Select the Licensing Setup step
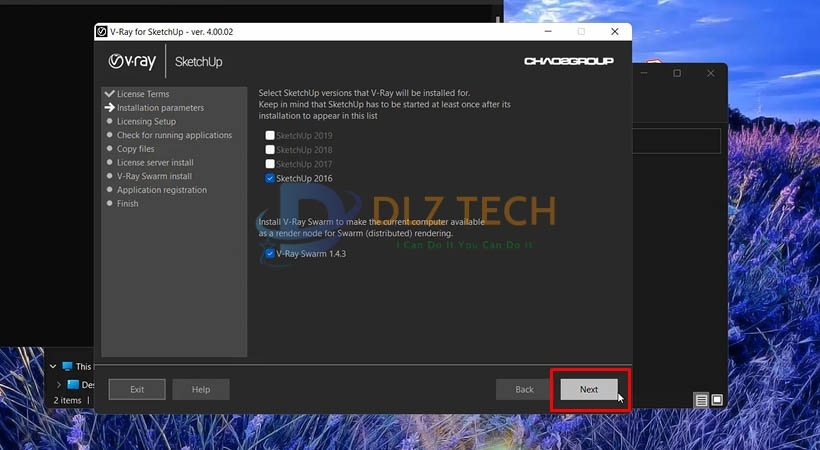The width and height of the screenshot is (820, 450). point(146,122)
